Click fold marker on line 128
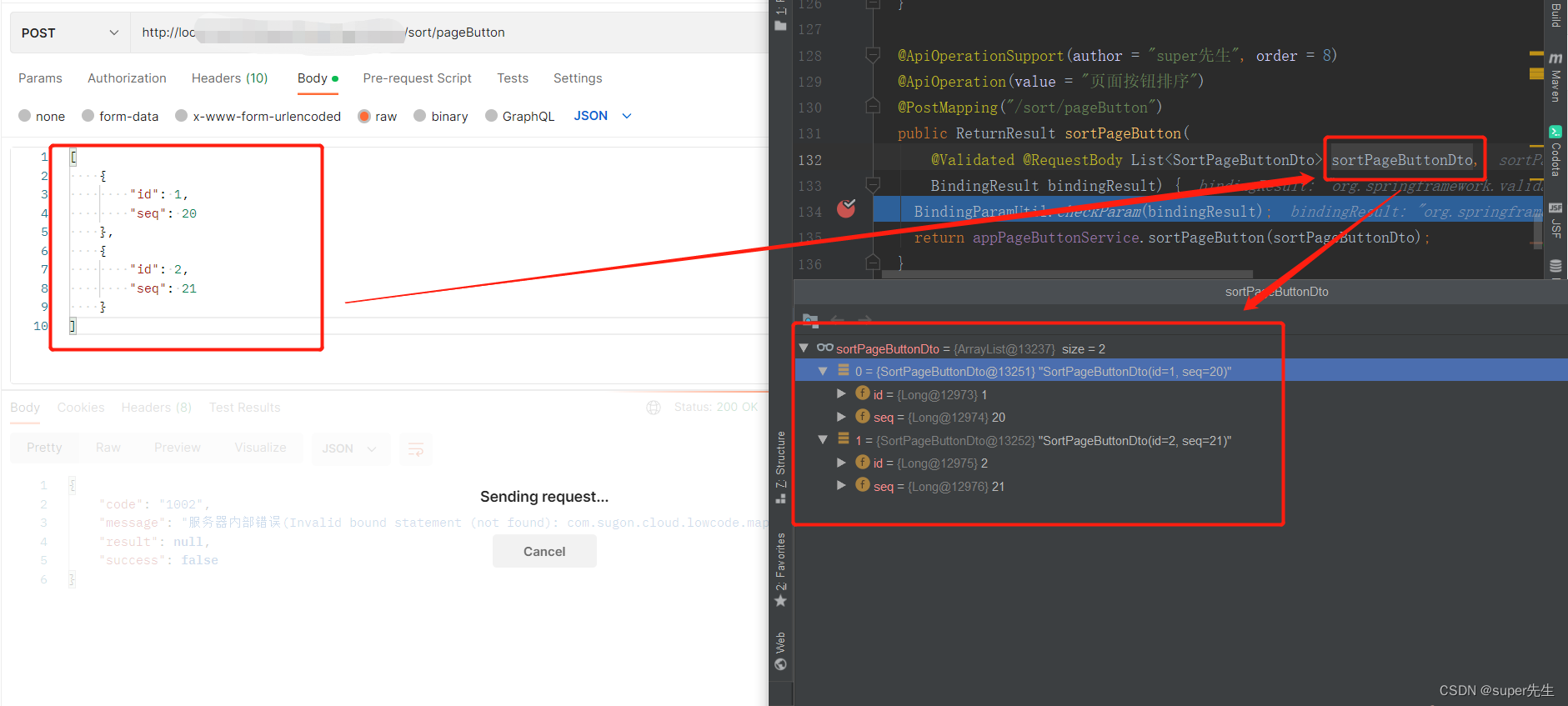Image resolution: width=1568 pixels, height=706 pixels. pyautogui.click(x=873, y=56)
